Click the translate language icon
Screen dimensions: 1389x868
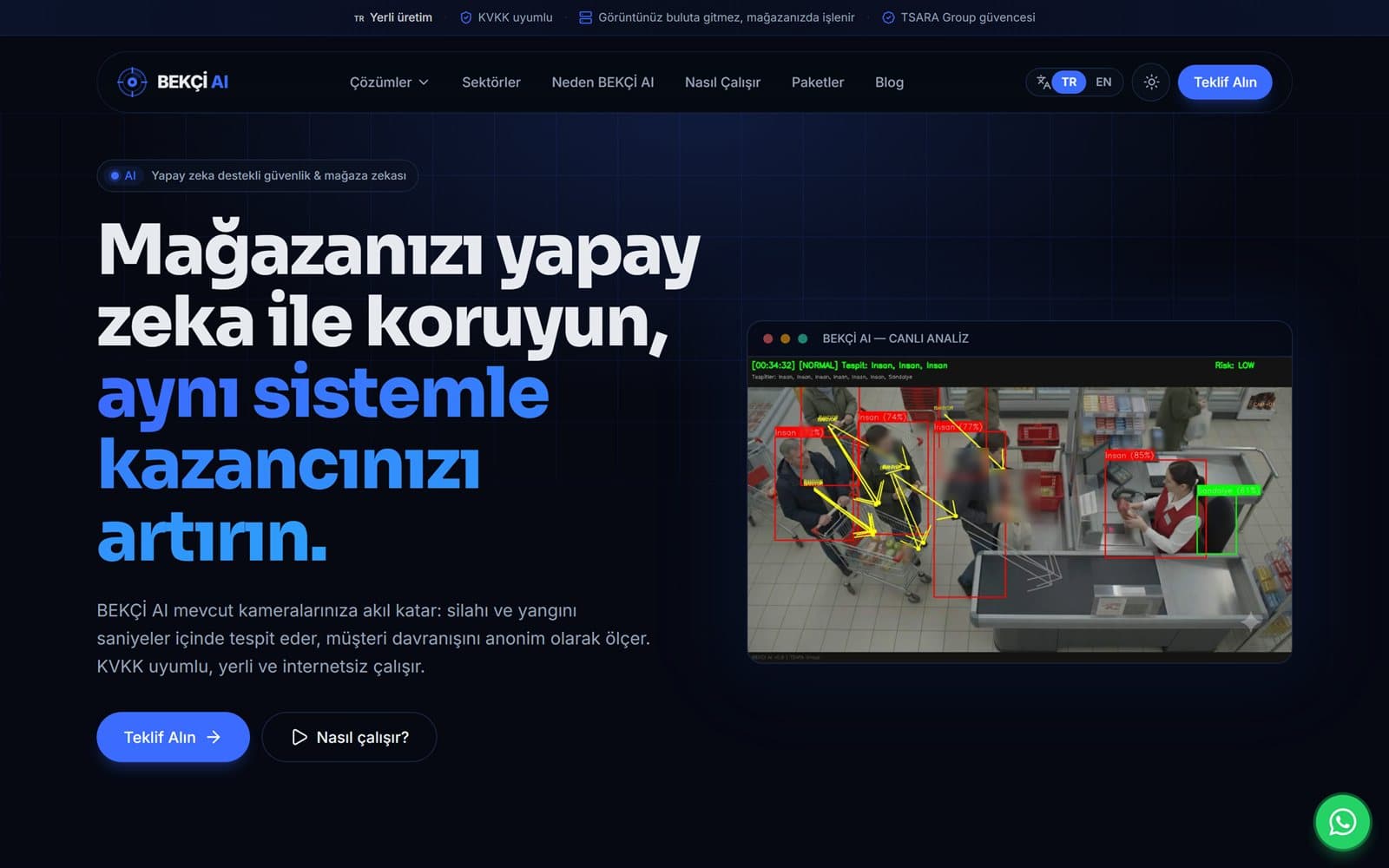[x=1043, y=82]
